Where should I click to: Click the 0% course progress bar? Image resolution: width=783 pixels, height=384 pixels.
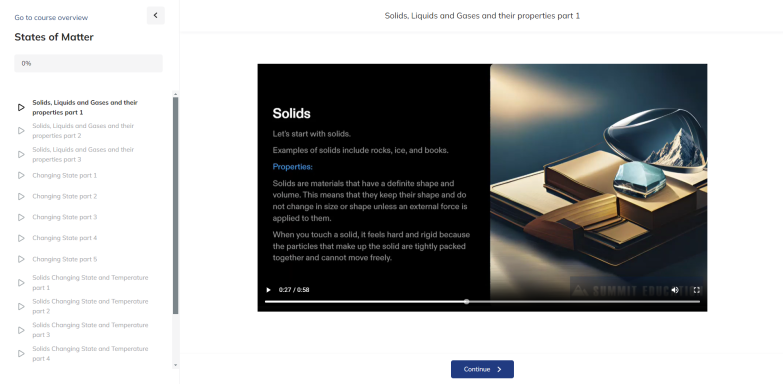coord(88,63)
